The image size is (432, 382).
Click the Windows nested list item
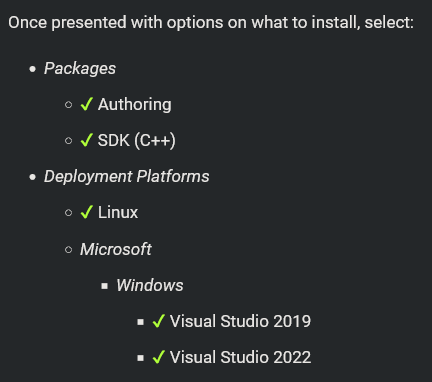(150, 285)
